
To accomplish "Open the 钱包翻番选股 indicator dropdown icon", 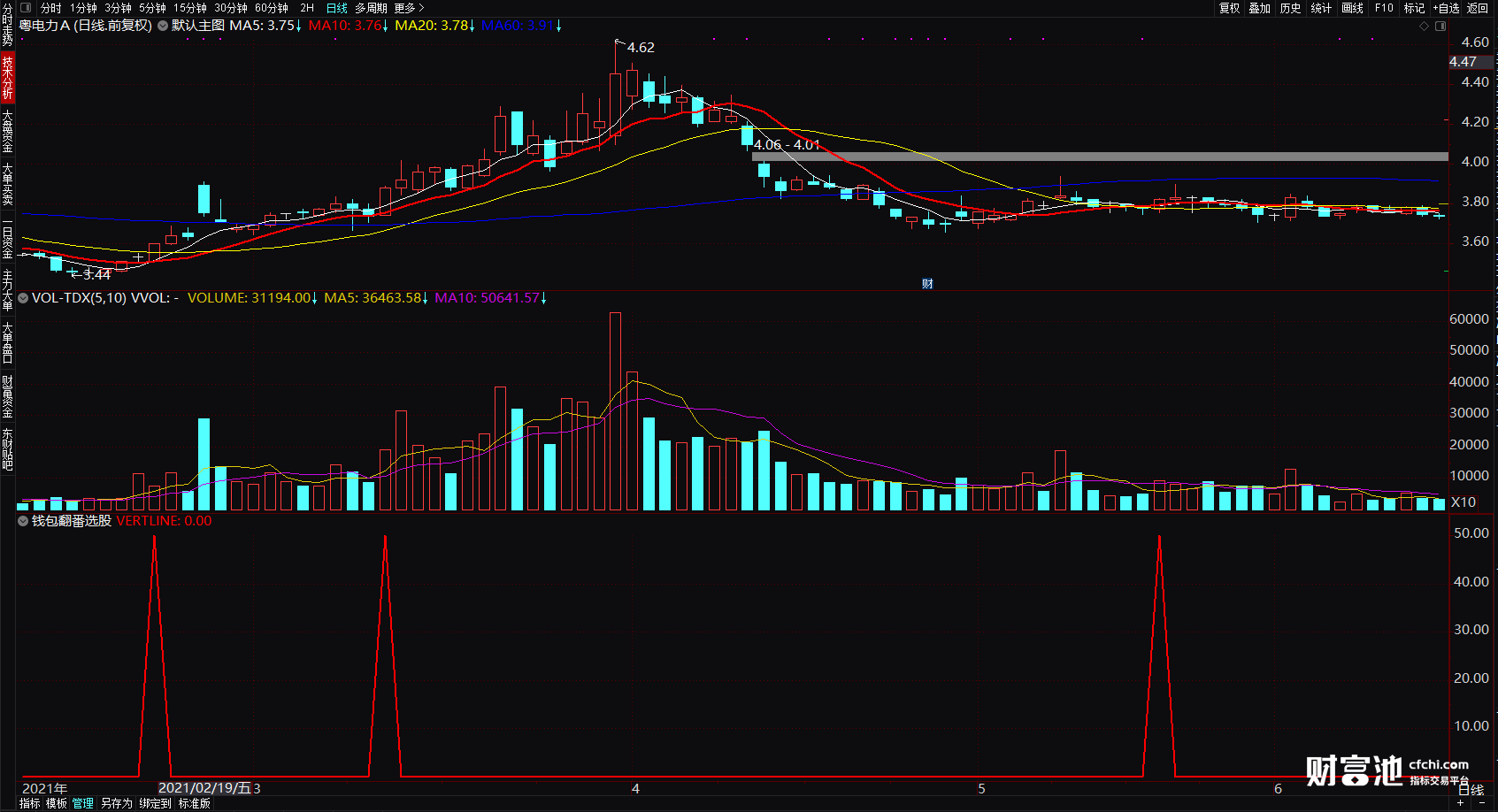I will coord(23,521).
